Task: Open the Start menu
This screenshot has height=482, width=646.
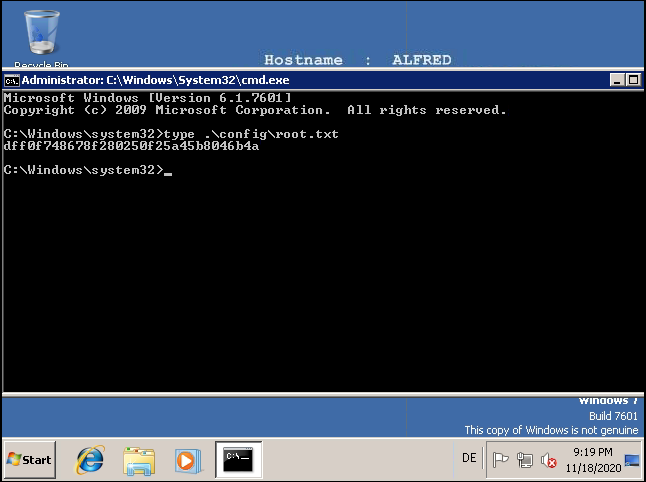Action: click(x=29, y=460)
